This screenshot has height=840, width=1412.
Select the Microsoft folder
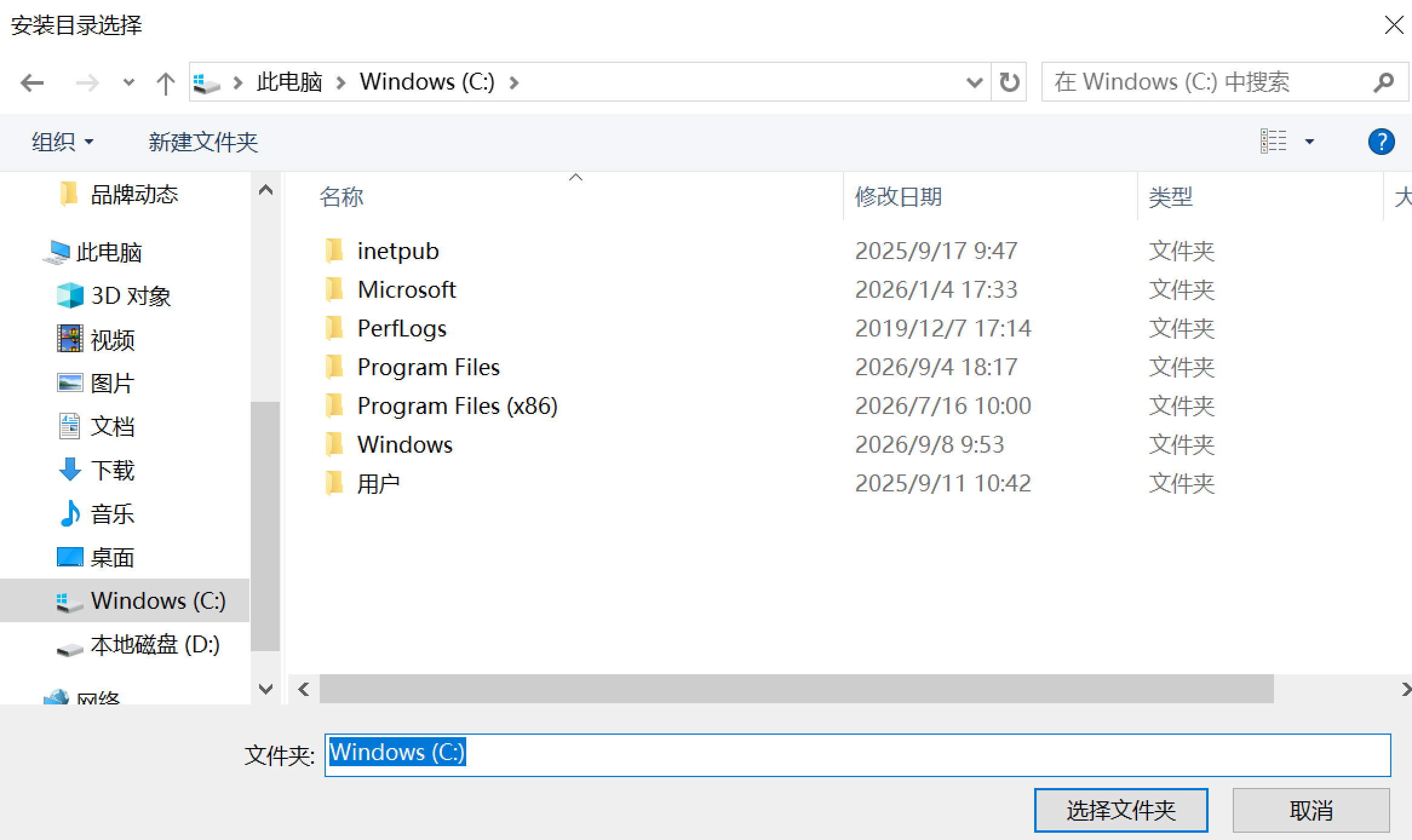[390, 290]
